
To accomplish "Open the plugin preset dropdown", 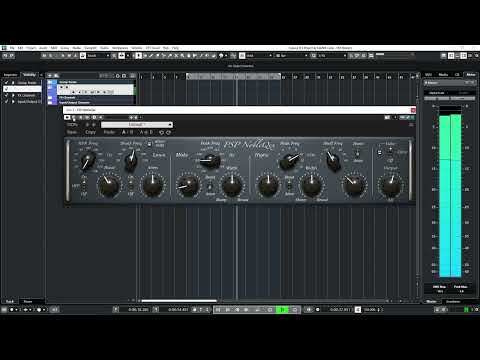I will click(137, 125).
